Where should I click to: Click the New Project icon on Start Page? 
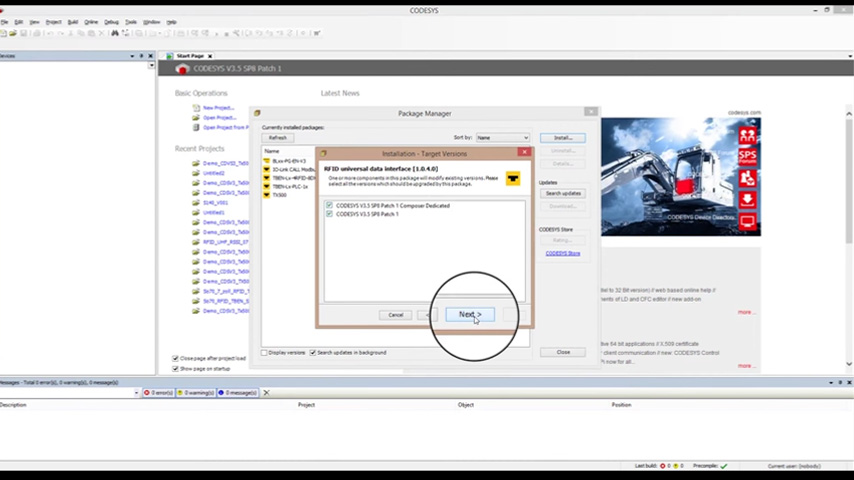click(x=195, y=108)
